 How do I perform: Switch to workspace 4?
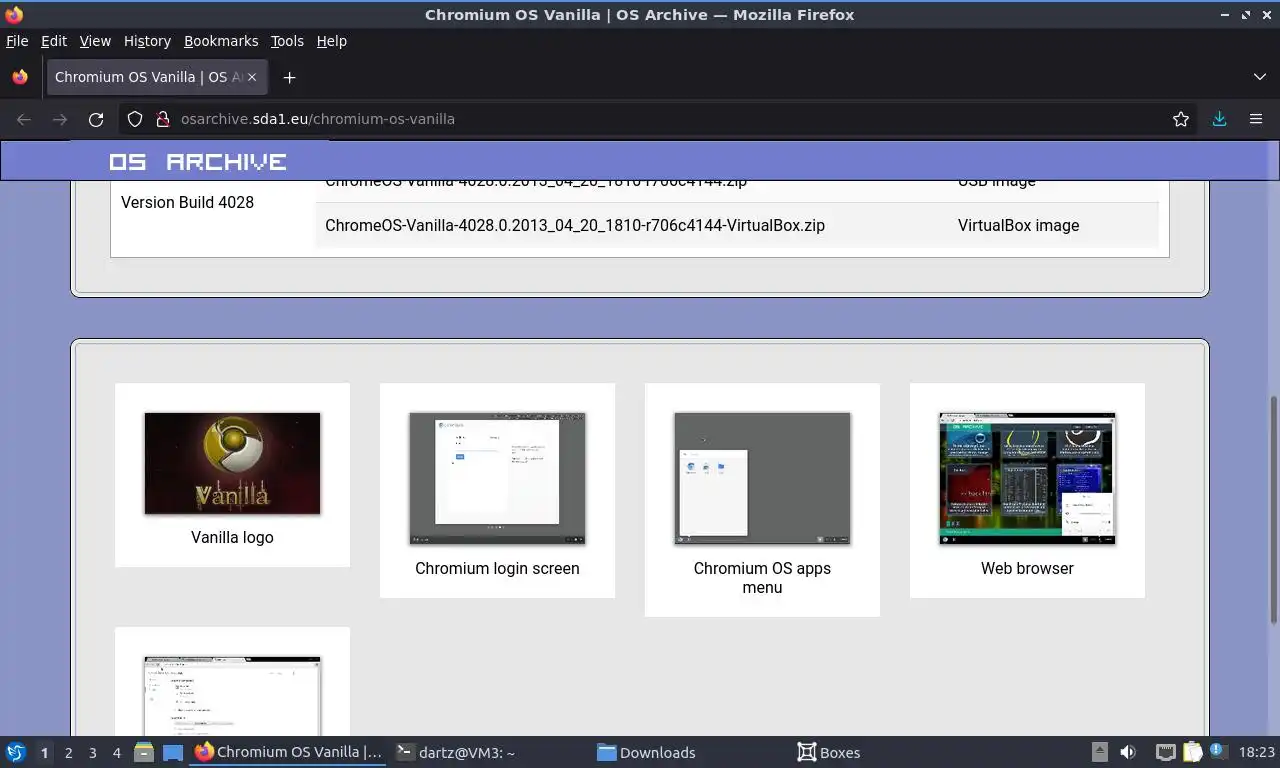[x=116, y=753]
